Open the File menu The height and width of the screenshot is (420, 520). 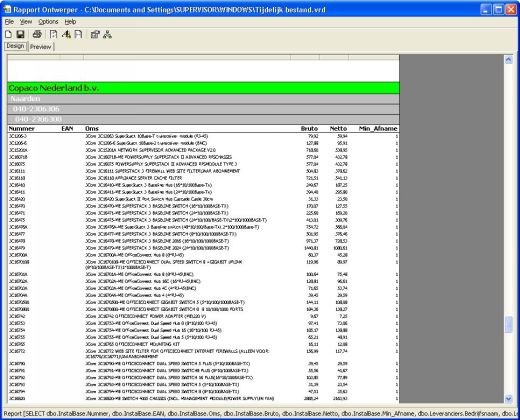9,22
